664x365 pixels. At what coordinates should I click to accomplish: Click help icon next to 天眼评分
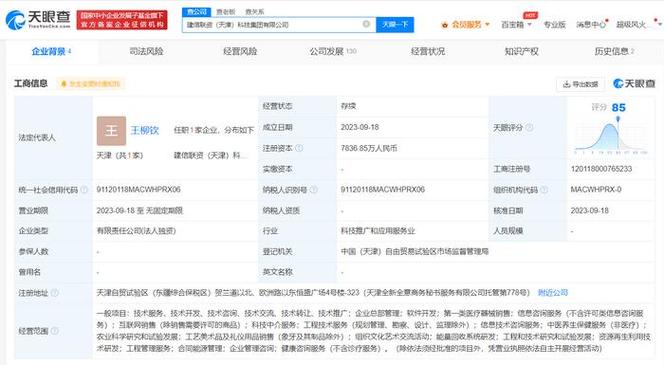(x=529, y=127)
